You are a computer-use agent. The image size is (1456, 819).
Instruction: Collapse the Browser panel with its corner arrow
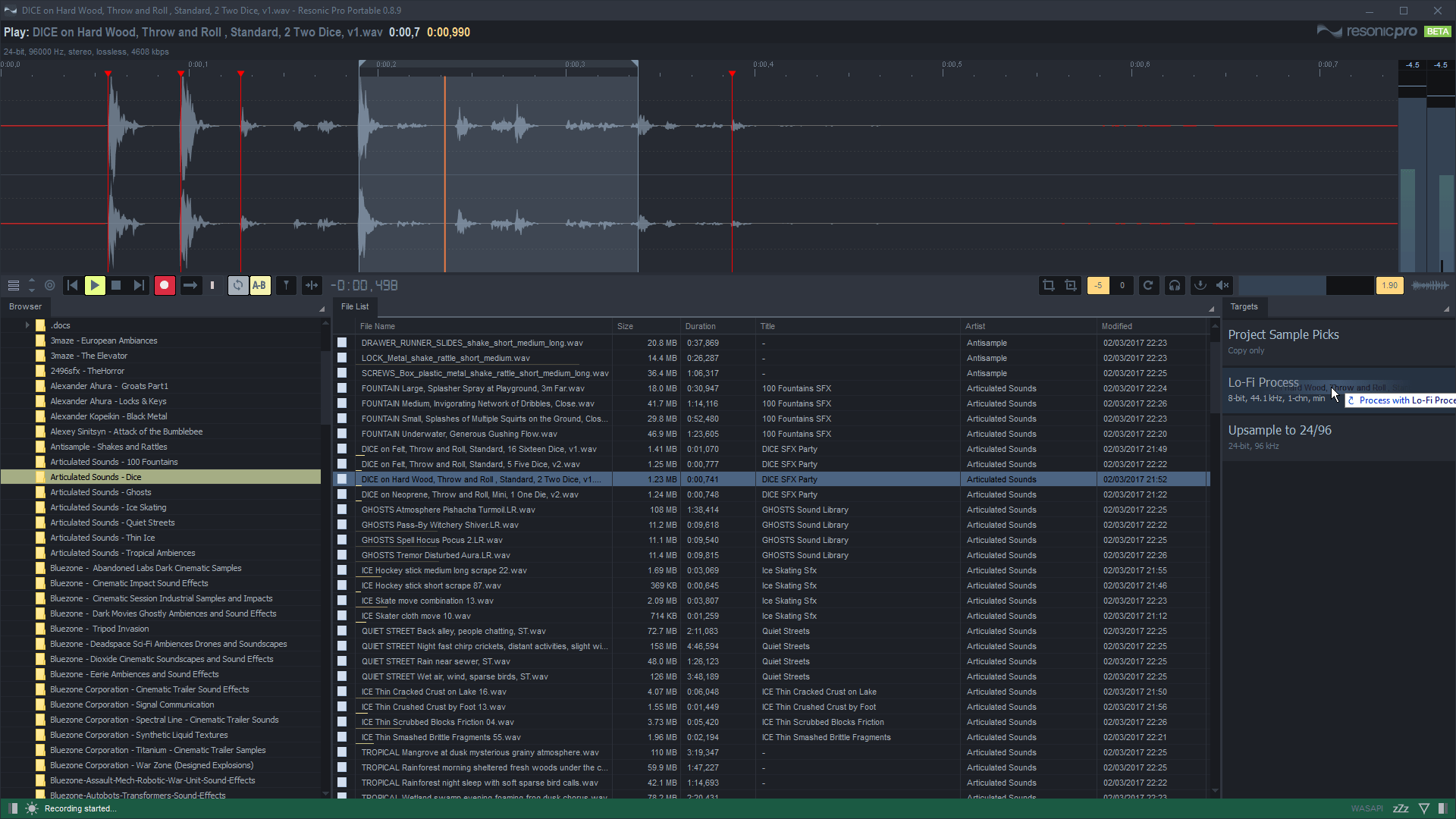point(322,309)
